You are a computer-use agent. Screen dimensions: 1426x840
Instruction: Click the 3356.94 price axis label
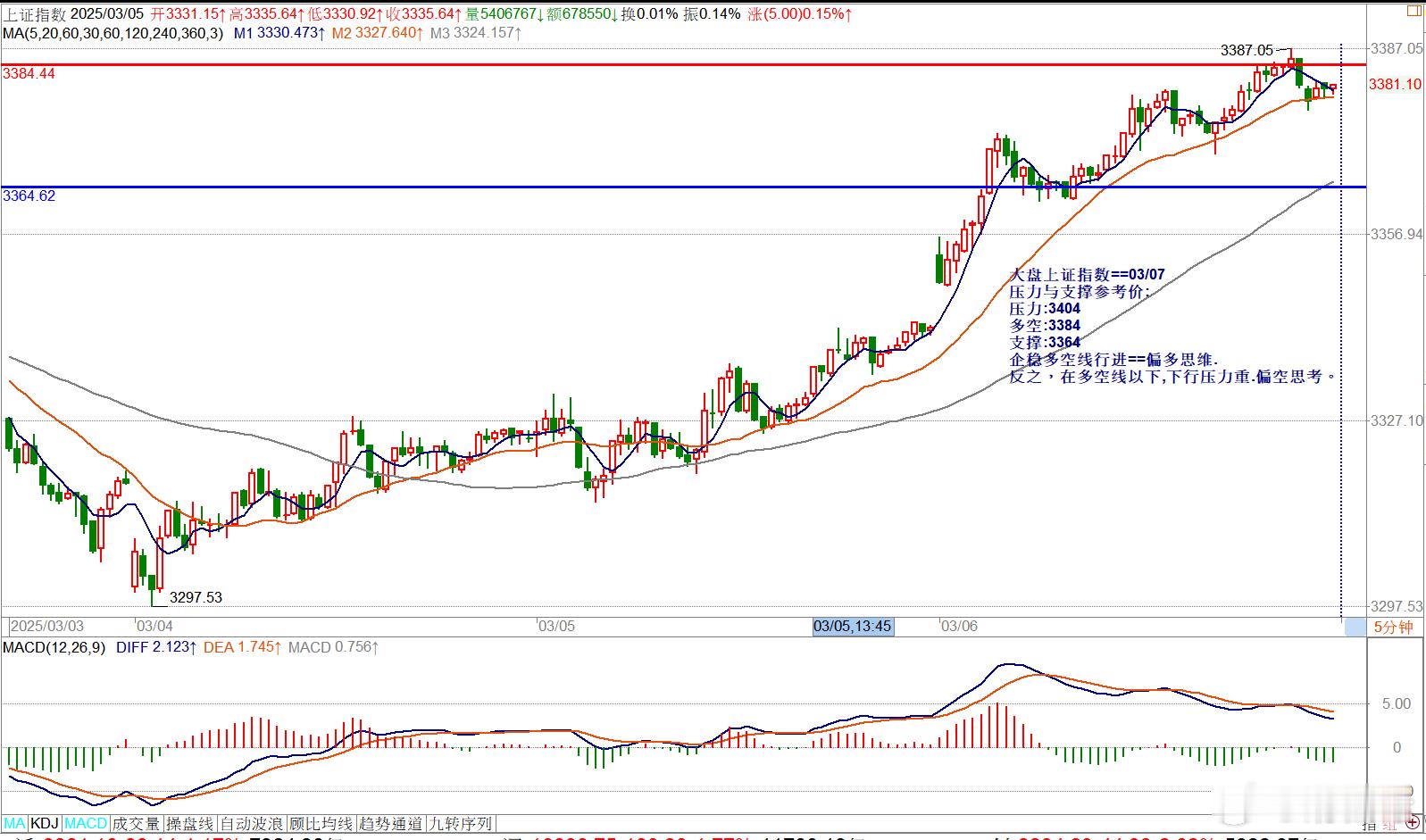(1396, 234)
